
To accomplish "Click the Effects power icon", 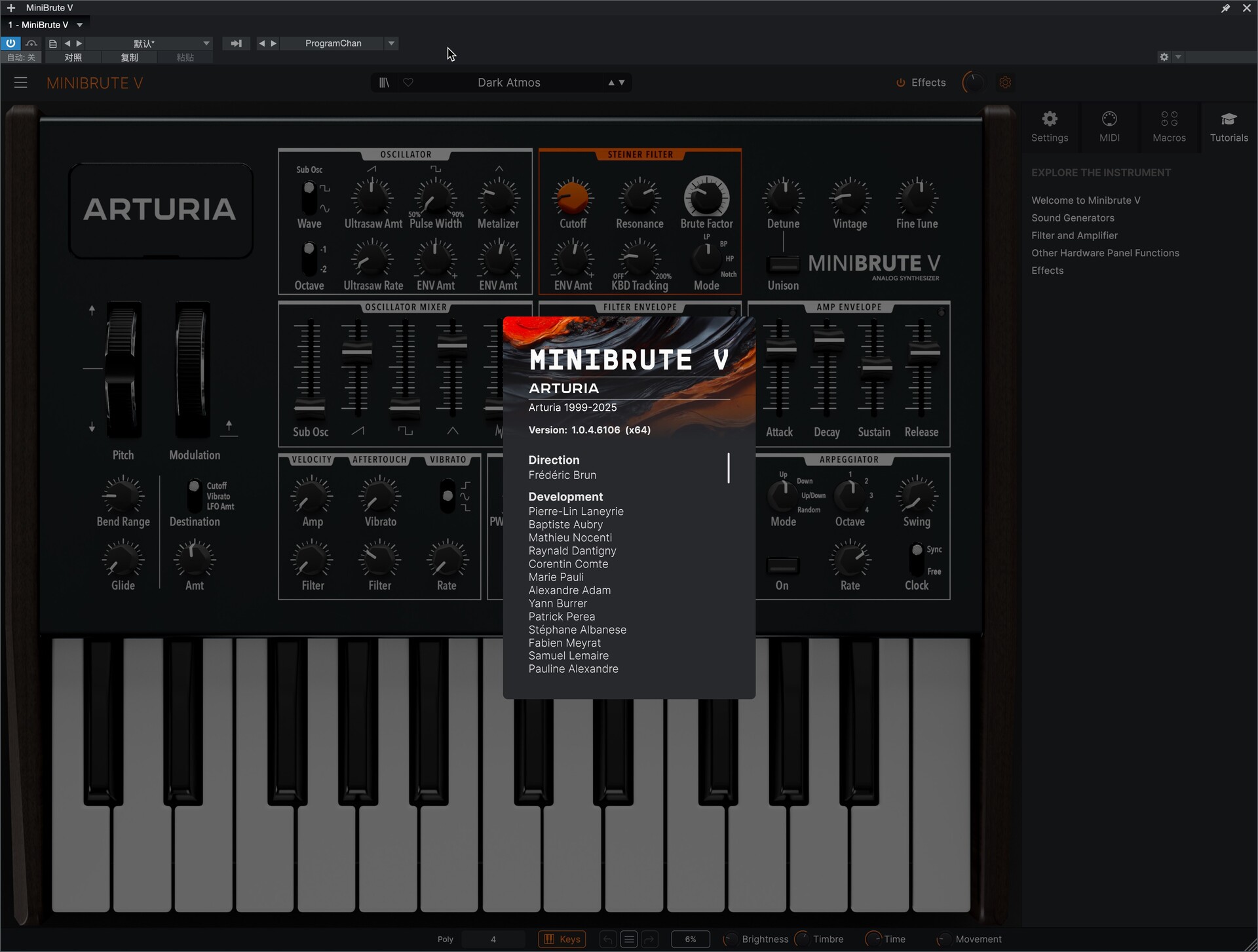I will click(901, 83).
